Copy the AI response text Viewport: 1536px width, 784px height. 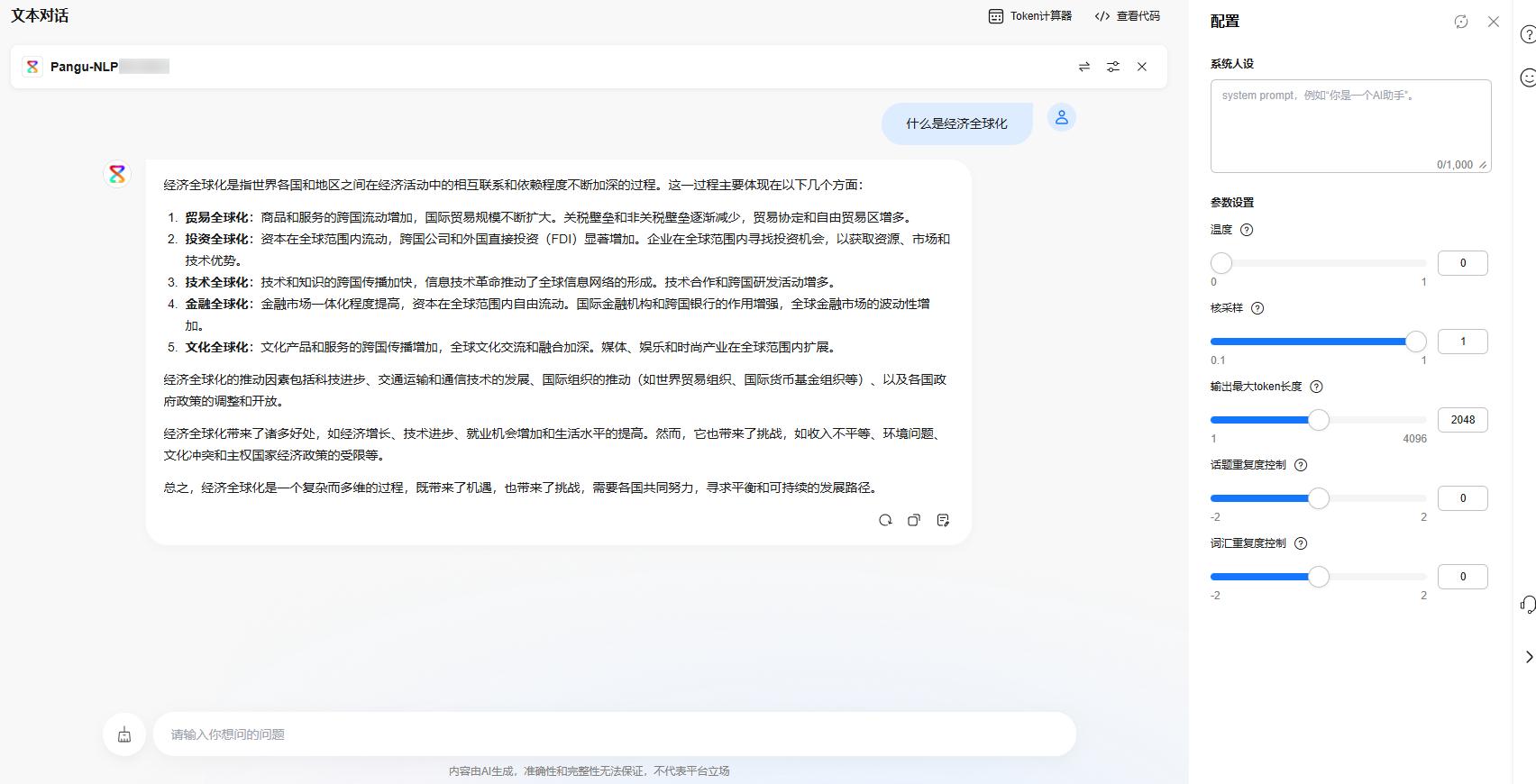(914, 520)
